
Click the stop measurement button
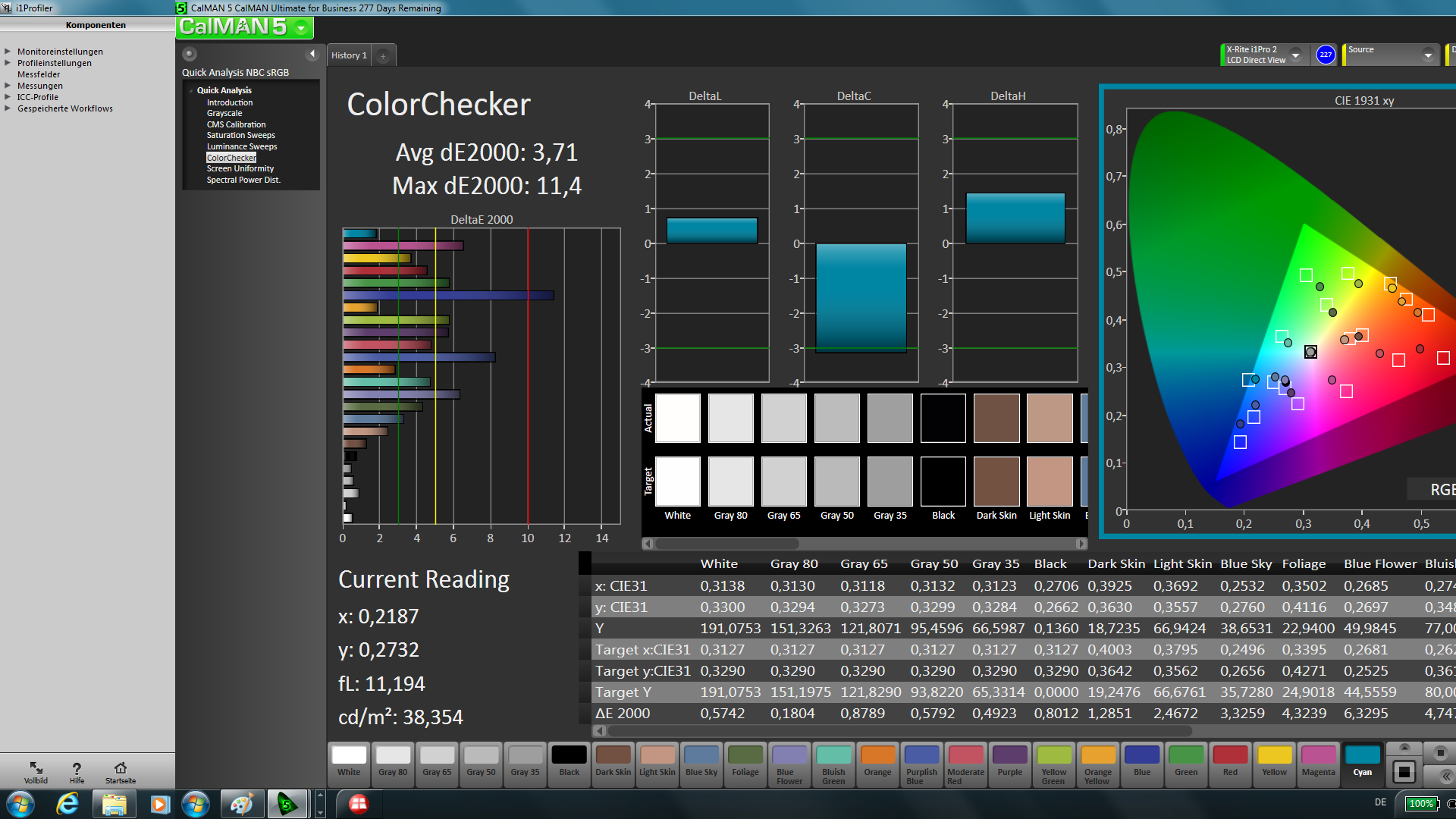click(x=1439, y=752)
